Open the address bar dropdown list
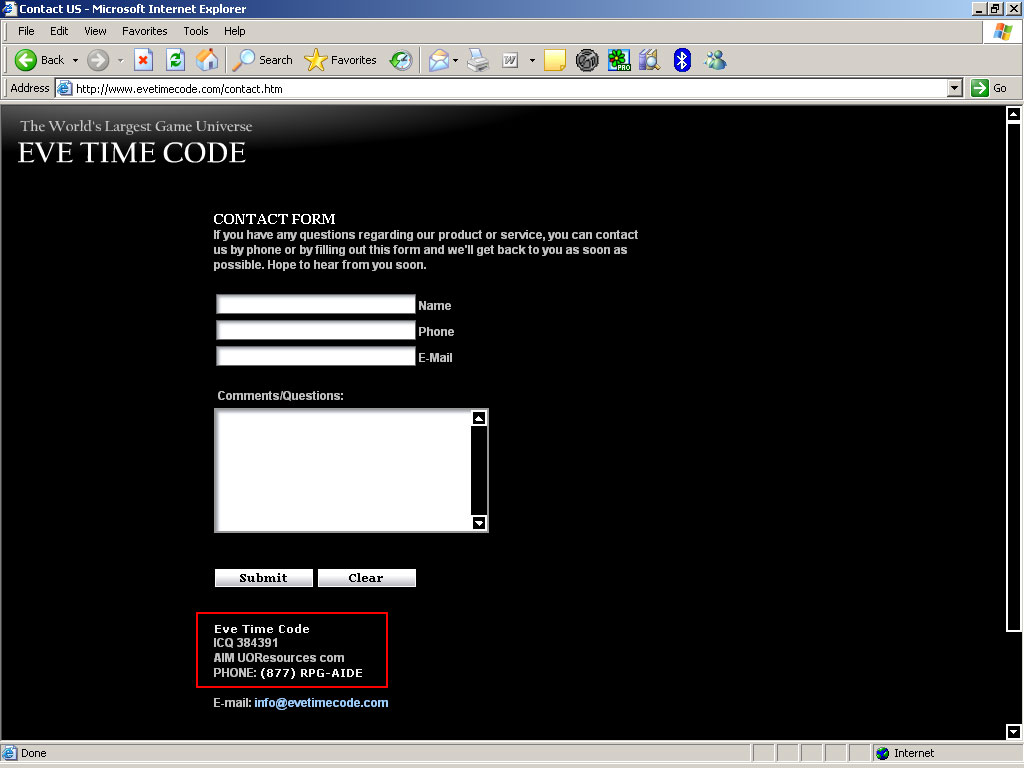 pos(955,88)
